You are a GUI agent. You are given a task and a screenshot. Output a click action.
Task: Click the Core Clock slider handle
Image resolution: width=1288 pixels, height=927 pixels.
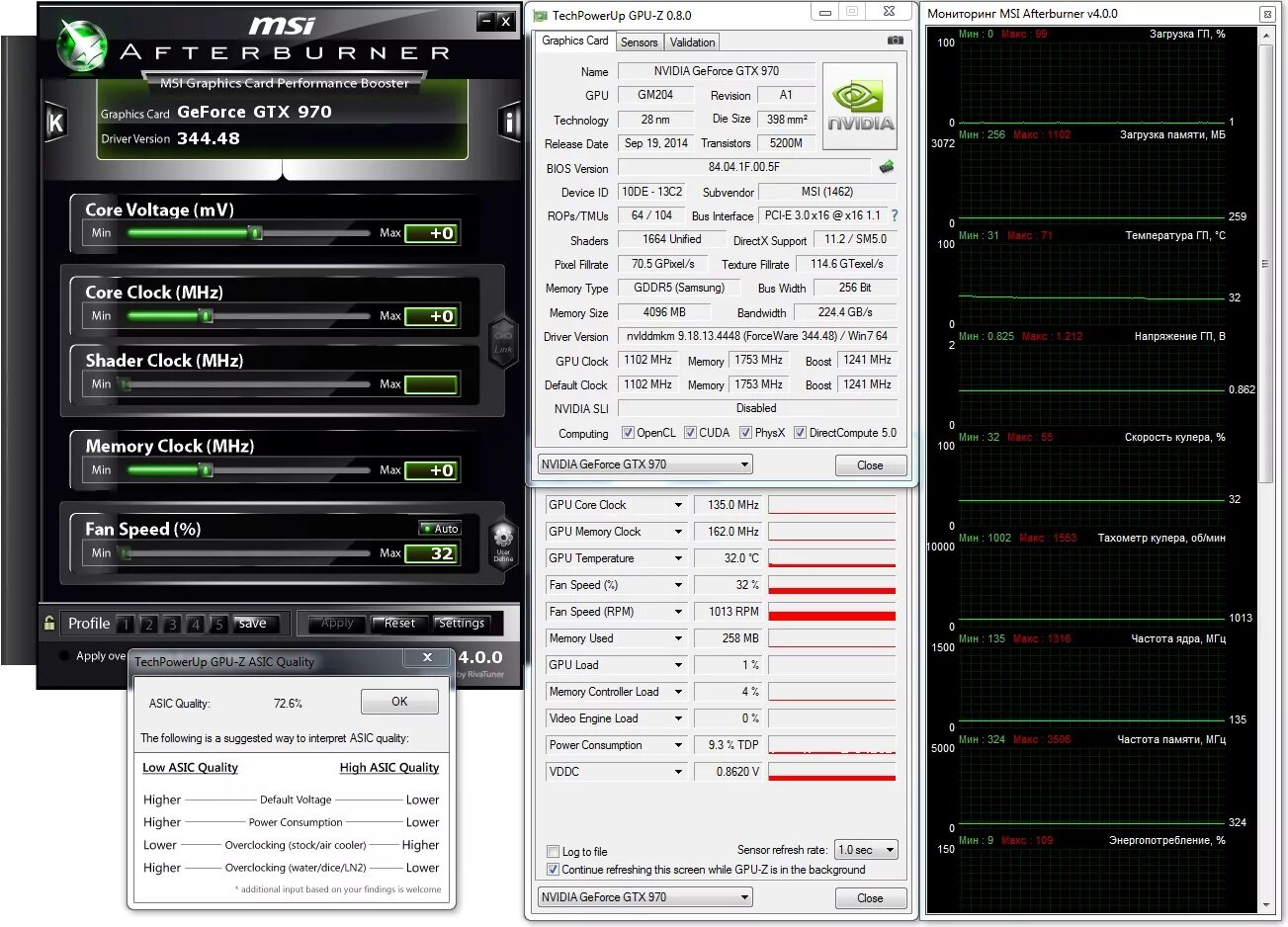[206, 316]
